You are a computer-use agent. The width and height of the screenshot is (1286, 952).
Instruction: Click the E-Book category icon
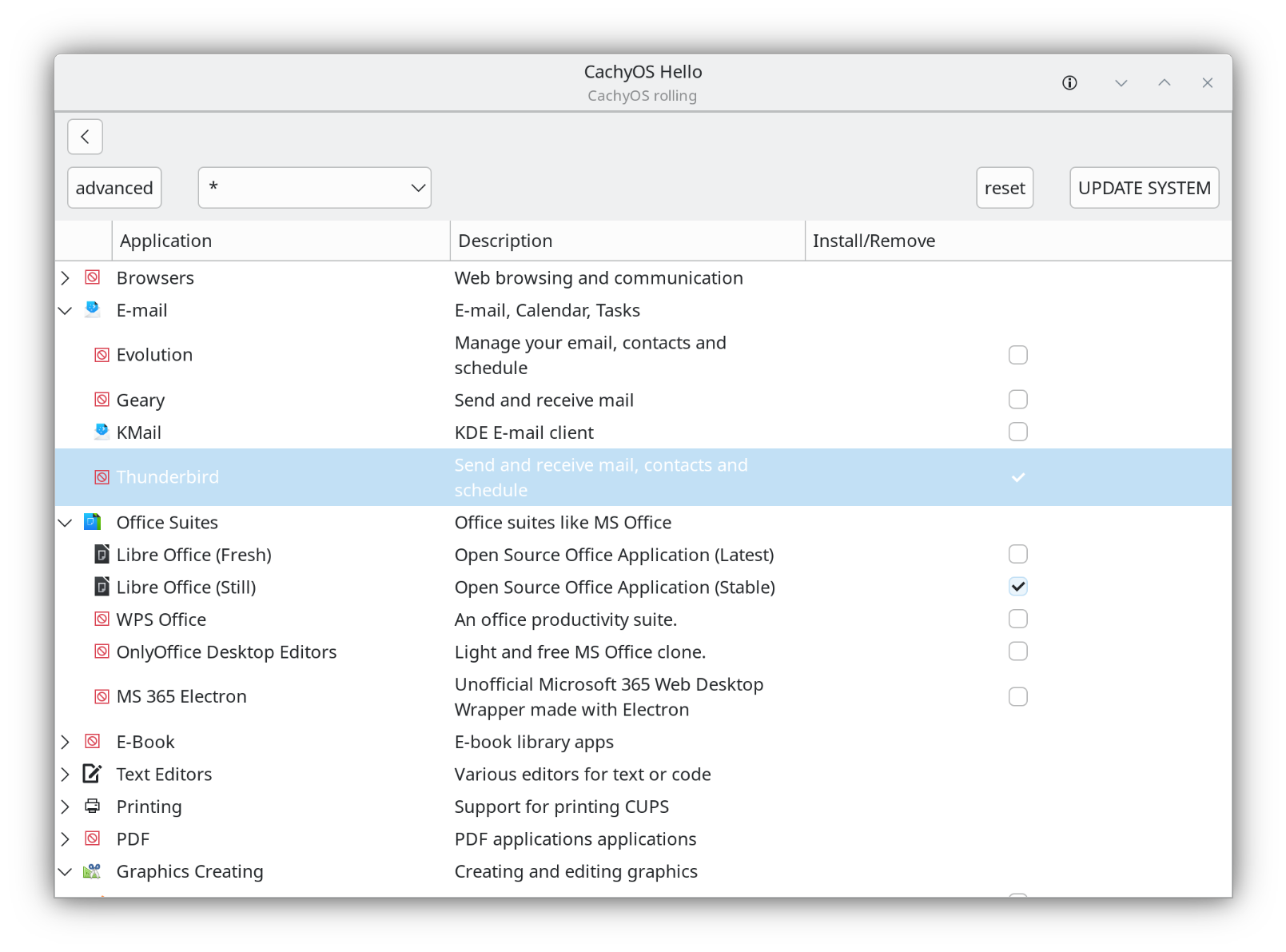[x=93, y=741]
